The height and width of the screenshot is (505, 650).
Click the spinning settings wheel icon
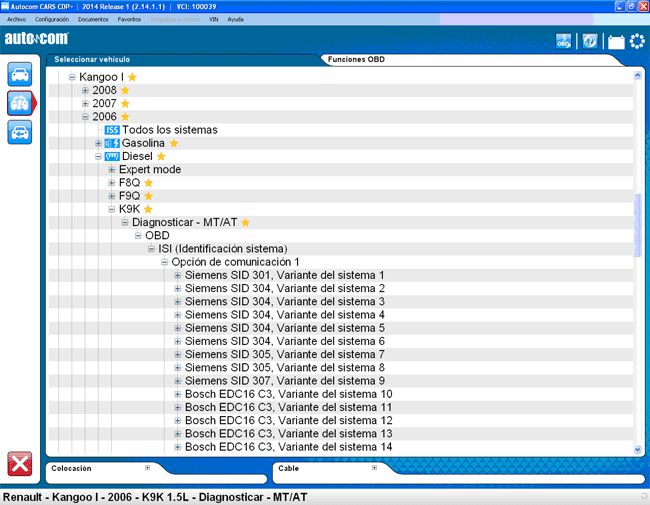tap(637, 41)
